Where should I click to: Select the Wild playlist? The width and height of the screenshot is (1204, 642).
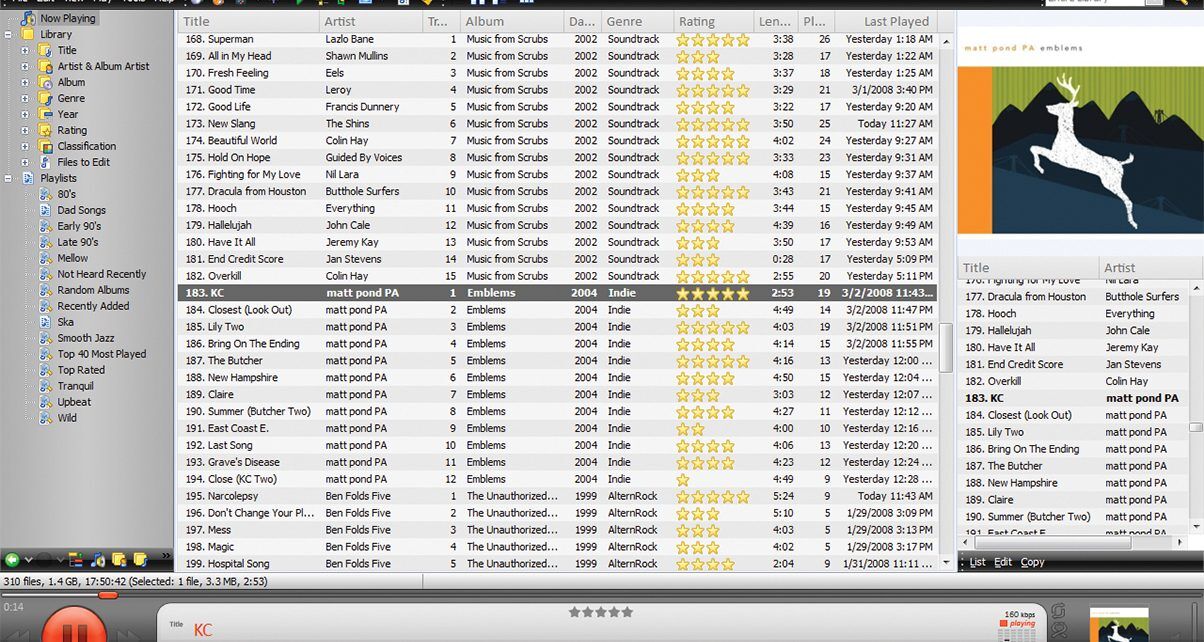tap(66, 418)
